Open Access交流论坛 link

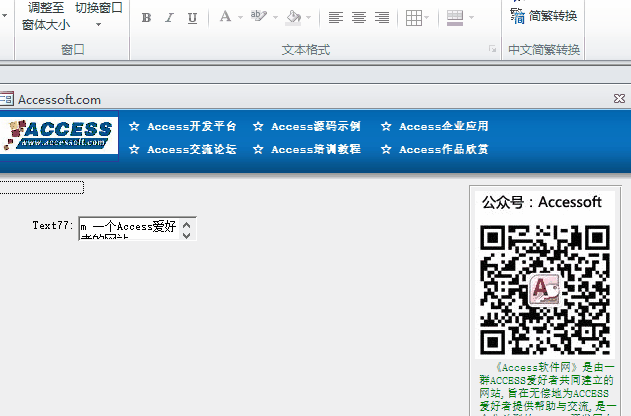coord(192,149)
